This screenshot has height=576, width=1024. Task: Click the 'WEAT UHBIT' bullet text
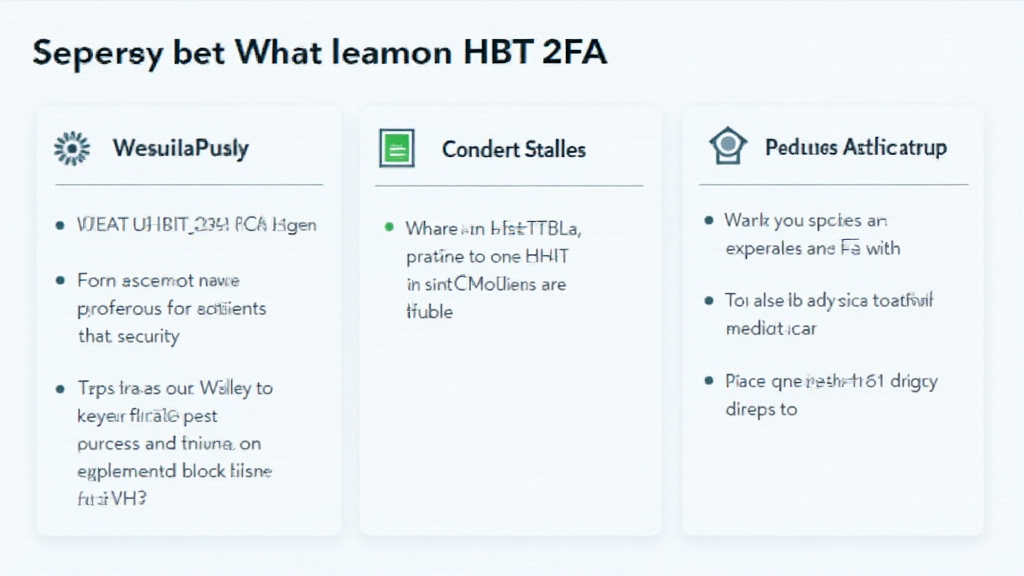(197, 225)
